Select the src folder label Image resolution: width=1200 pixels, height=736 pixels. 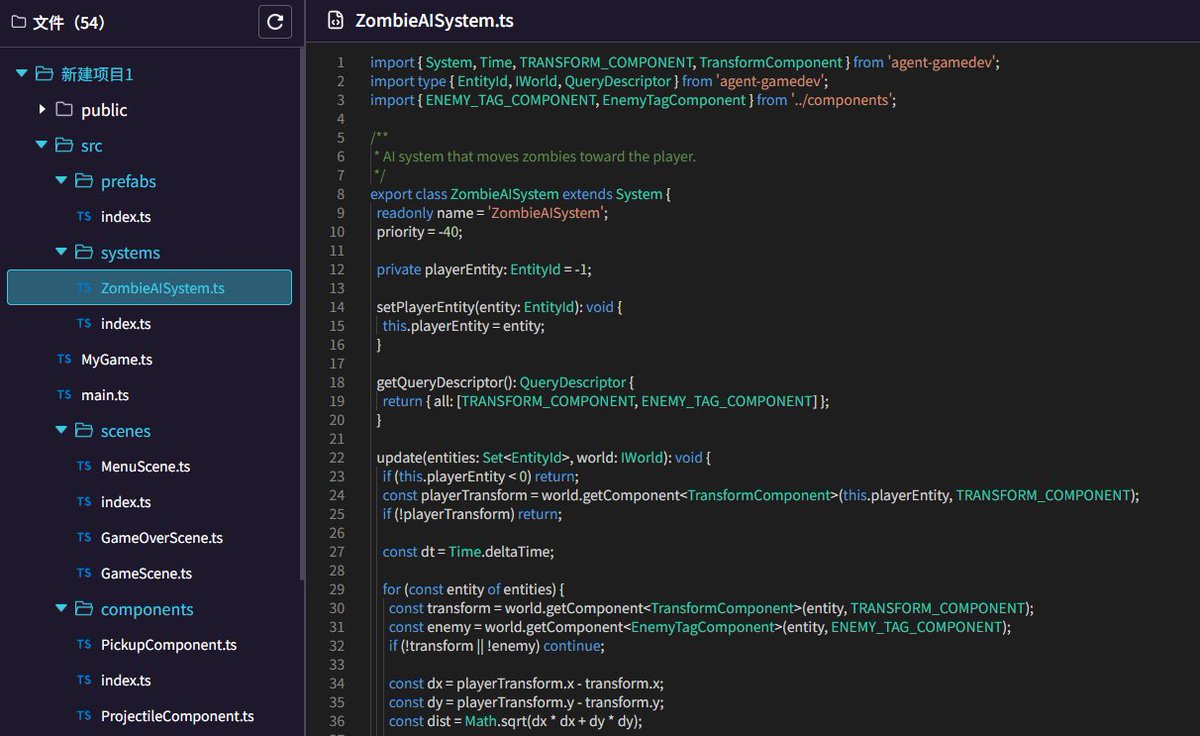tap(92, 145)
